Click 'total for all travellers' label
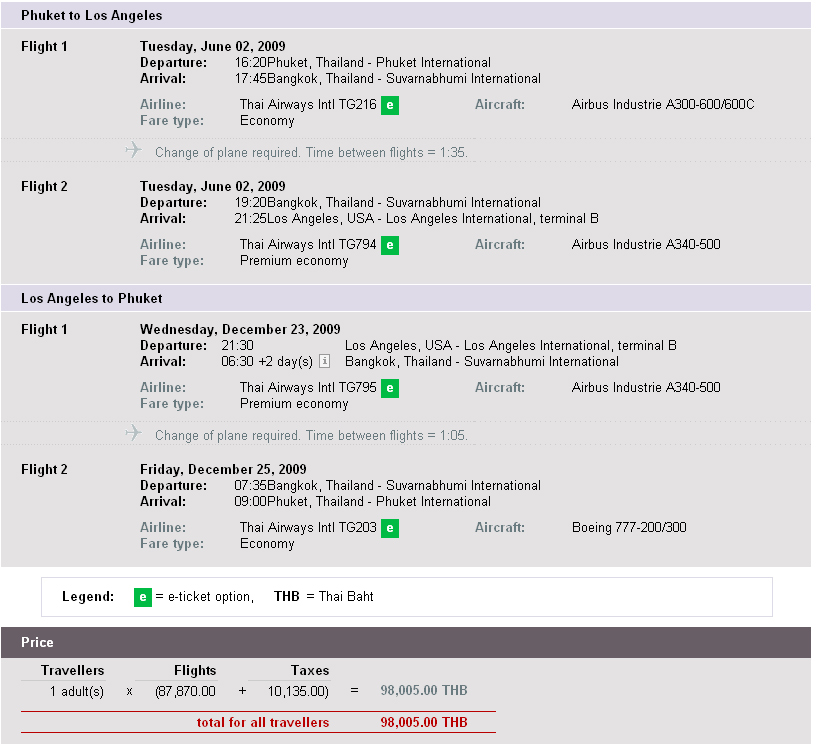821x744 pixels. coord(263,723)
